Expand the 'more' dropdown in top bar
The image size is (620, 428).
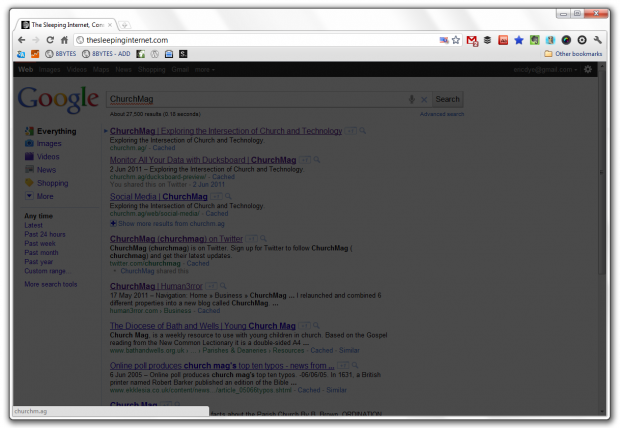[204, 70]
